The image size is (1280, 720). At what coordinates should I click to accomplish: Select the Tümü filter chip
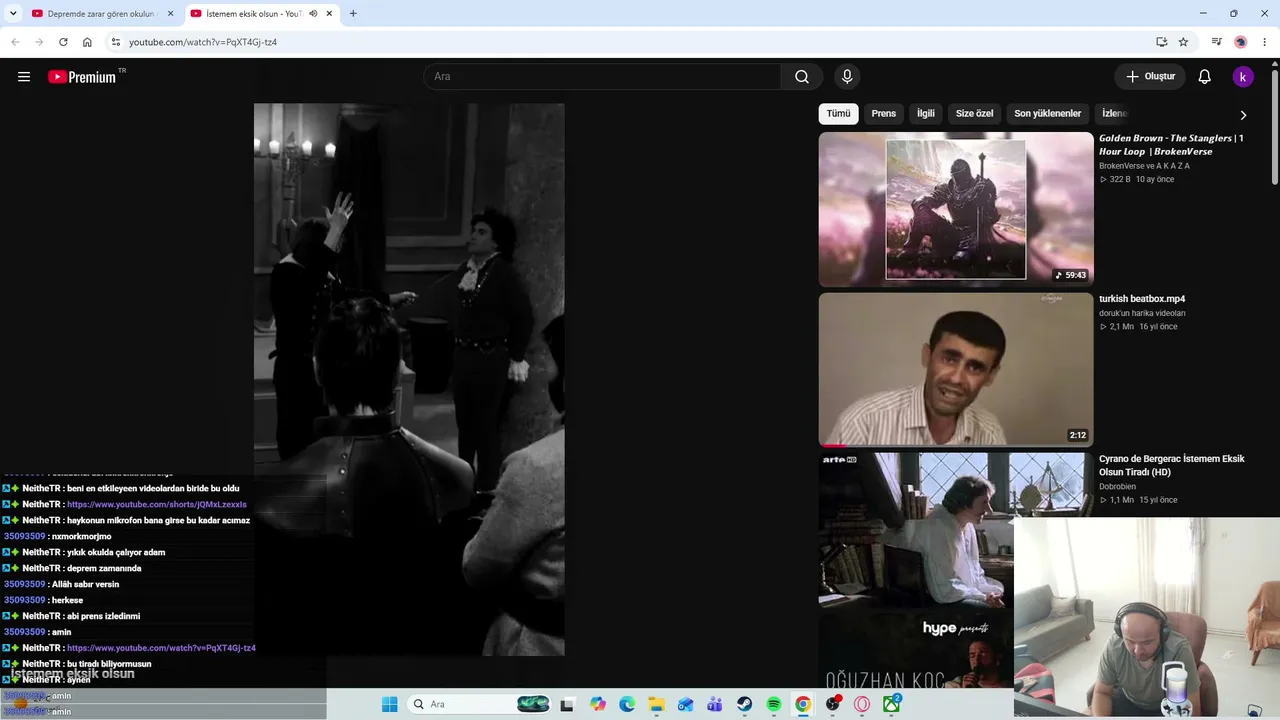[838, 114]
